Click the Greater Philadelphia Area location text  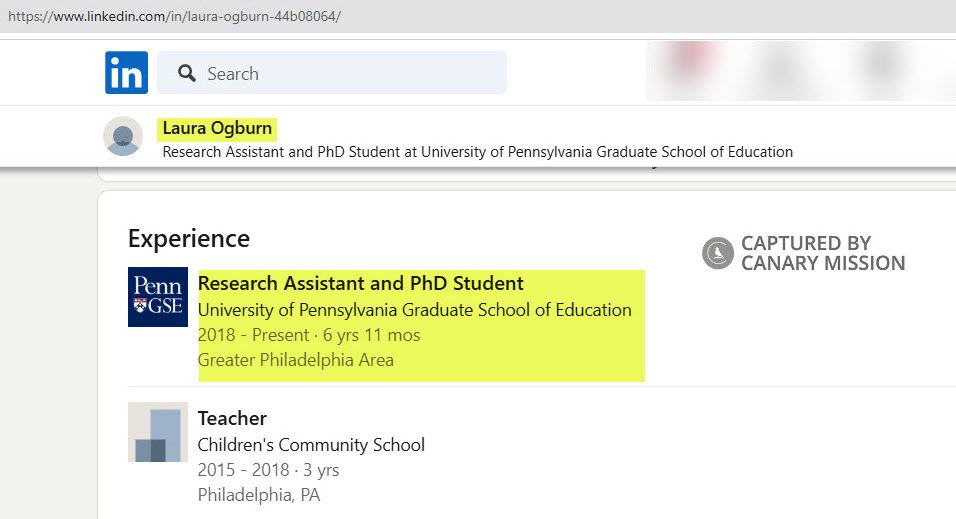pos(296,360)
